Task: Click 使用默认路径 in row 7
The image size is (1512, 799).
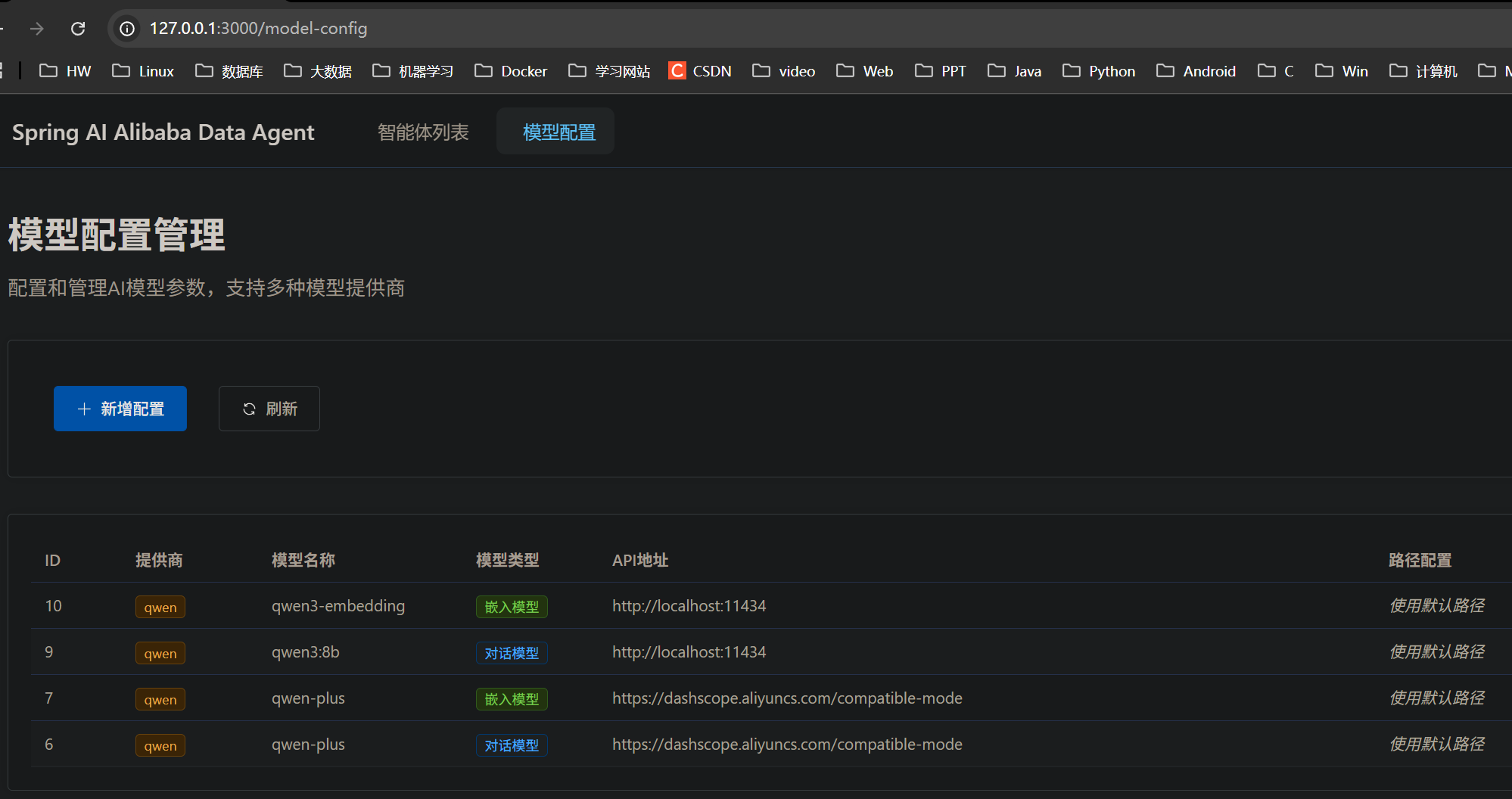Action: coord(1436,698)
